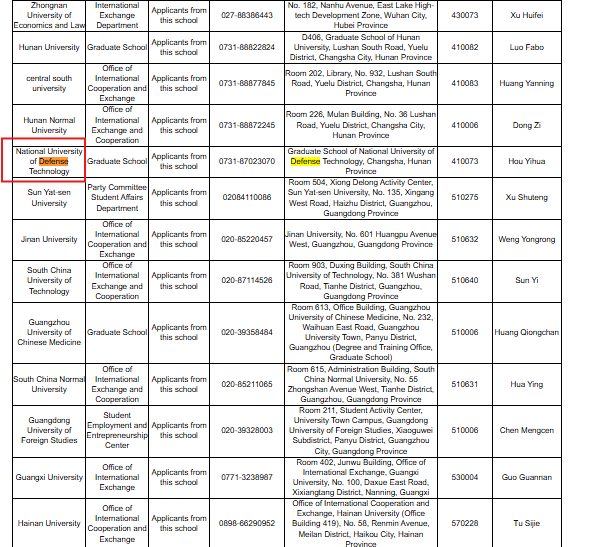Screen dimensions: 601x547
Task: Select phone number 027-88386443
Action: (247, 15)
